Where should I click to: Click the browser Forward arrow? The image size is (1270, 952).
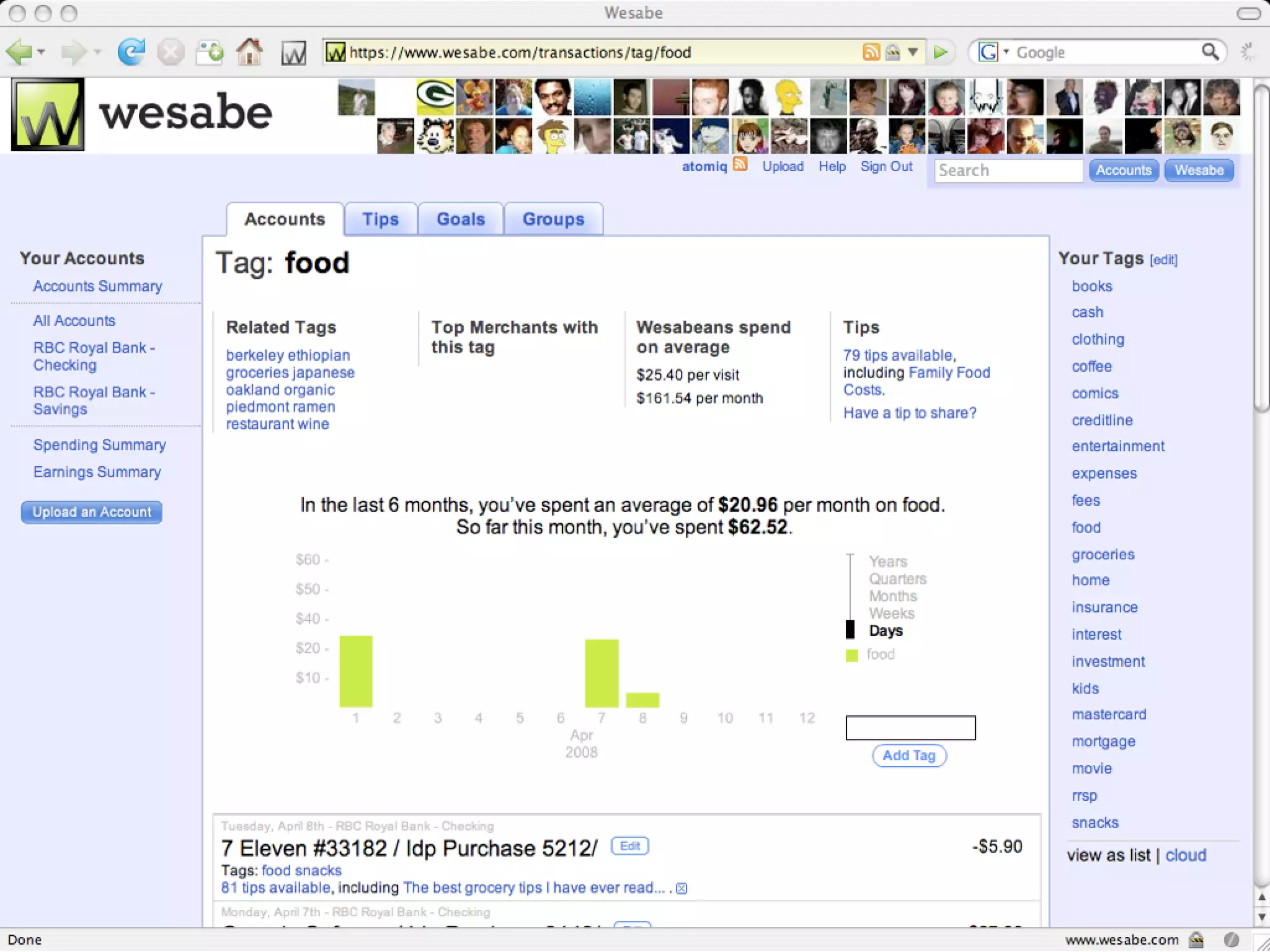click(x=73, y=52)
